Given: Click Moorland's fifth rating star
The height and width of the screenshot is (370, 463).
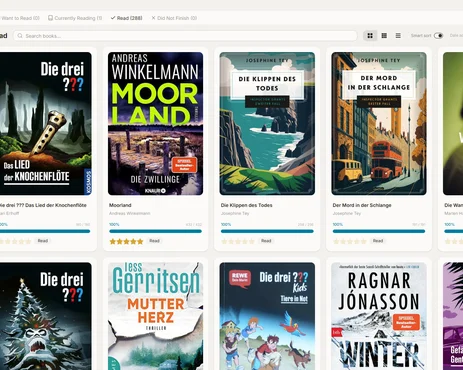Looking at the screenshot, I should point(140,241).
